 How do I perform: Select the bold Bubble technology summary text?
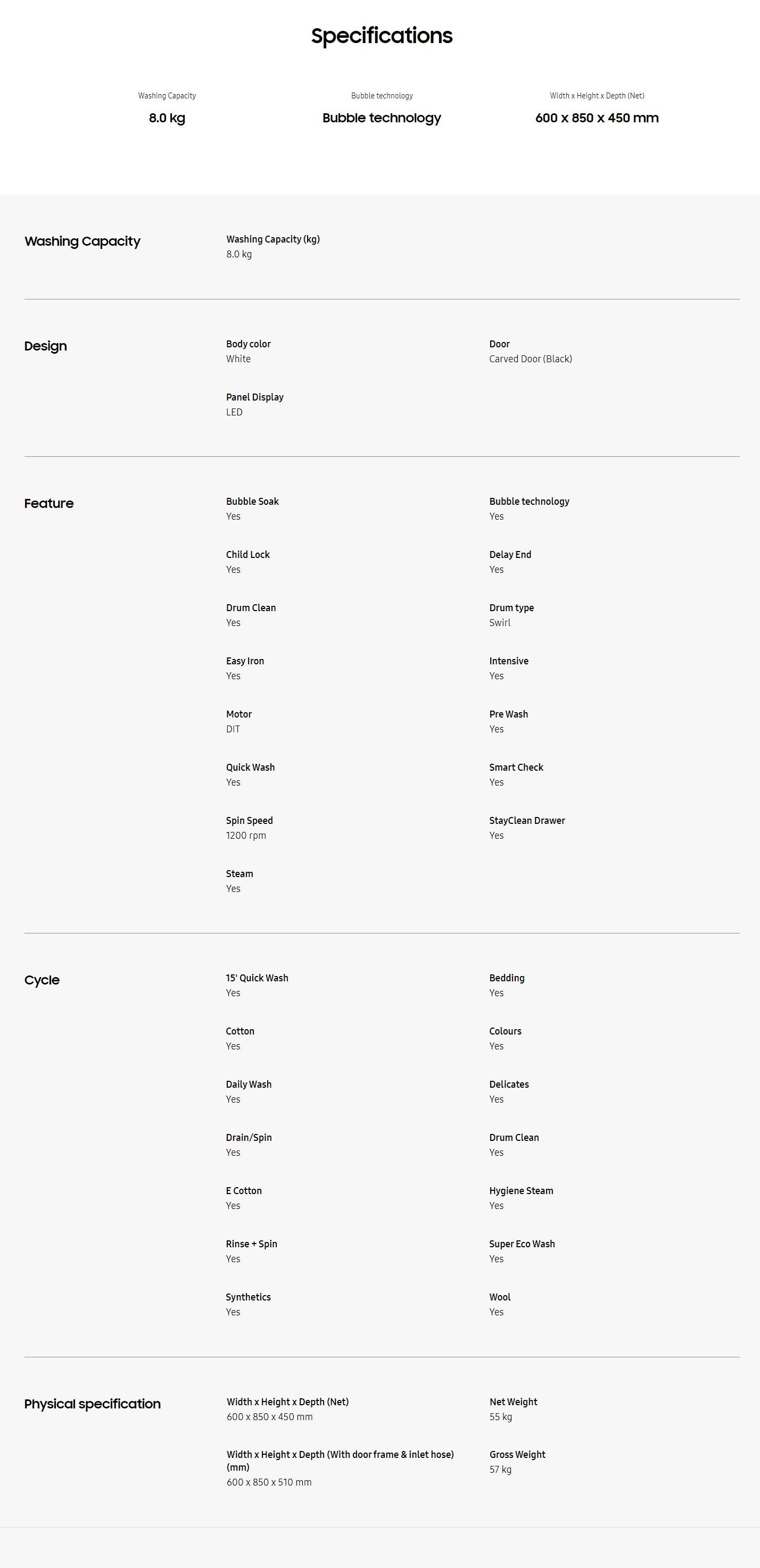pos(381,118)
